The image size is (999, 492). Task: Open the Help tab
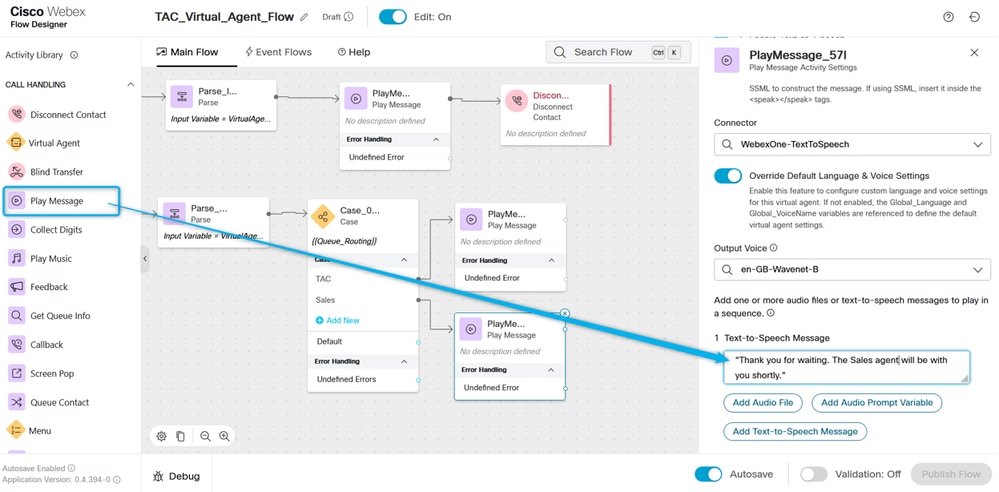coord(354,52)
